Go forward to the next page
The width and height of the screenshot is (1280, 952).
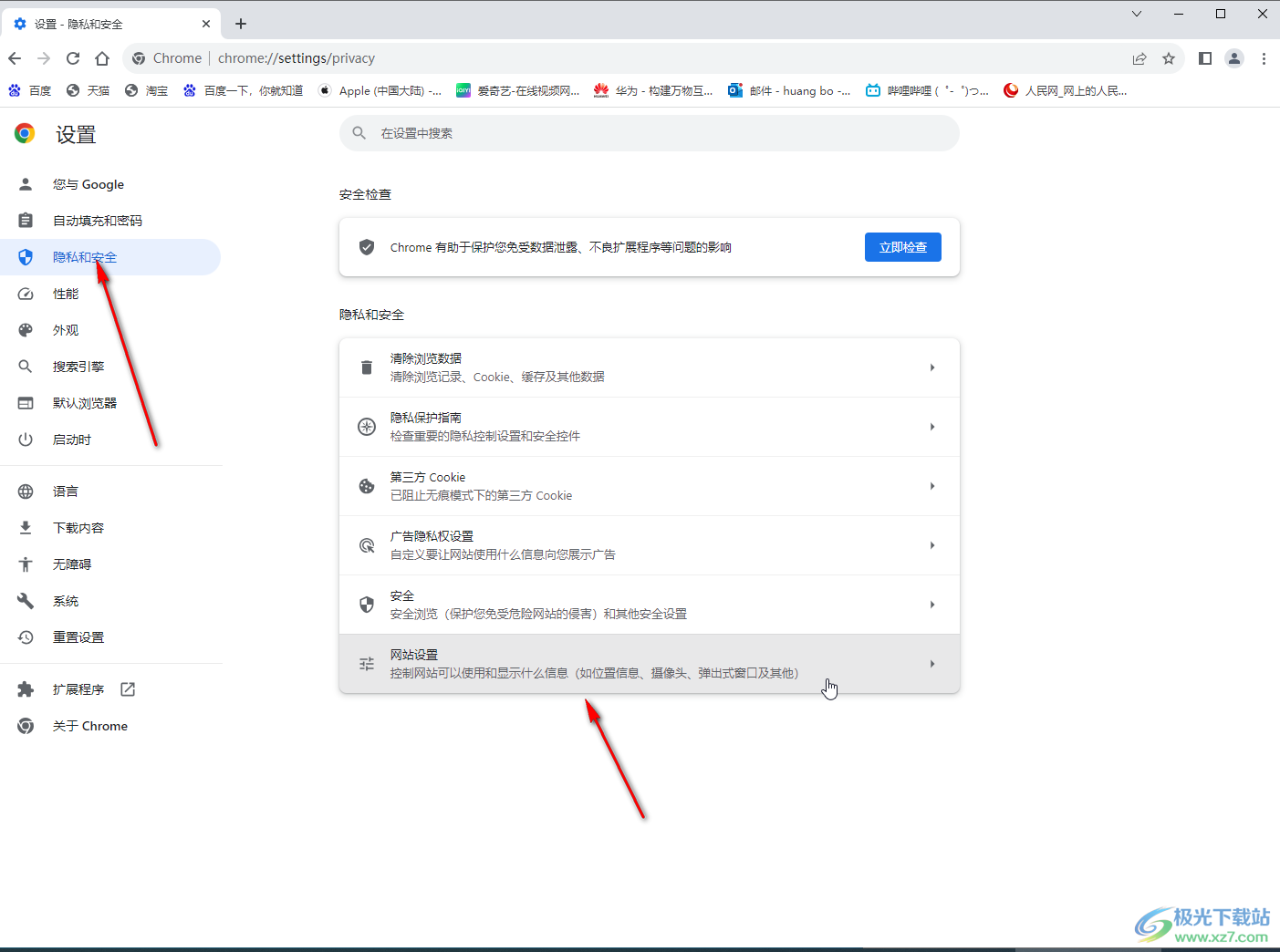pyautogui.click(x=44, y=58)
